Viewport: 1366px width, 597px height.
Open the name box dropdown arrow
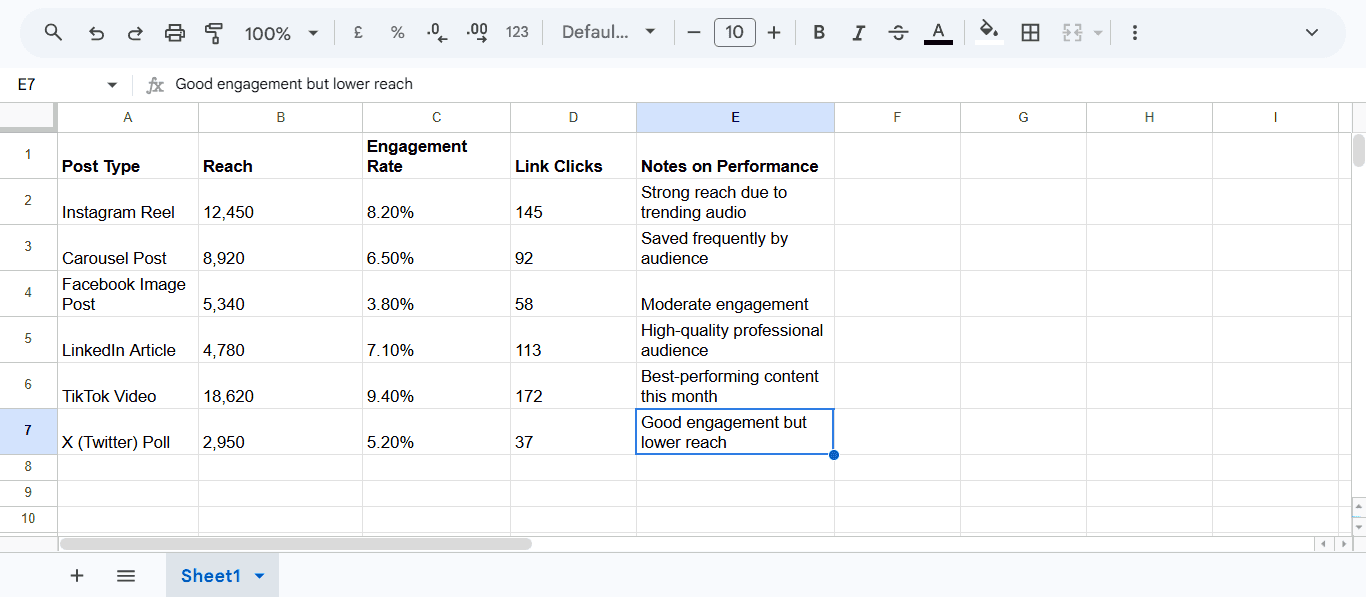[112, 85]
